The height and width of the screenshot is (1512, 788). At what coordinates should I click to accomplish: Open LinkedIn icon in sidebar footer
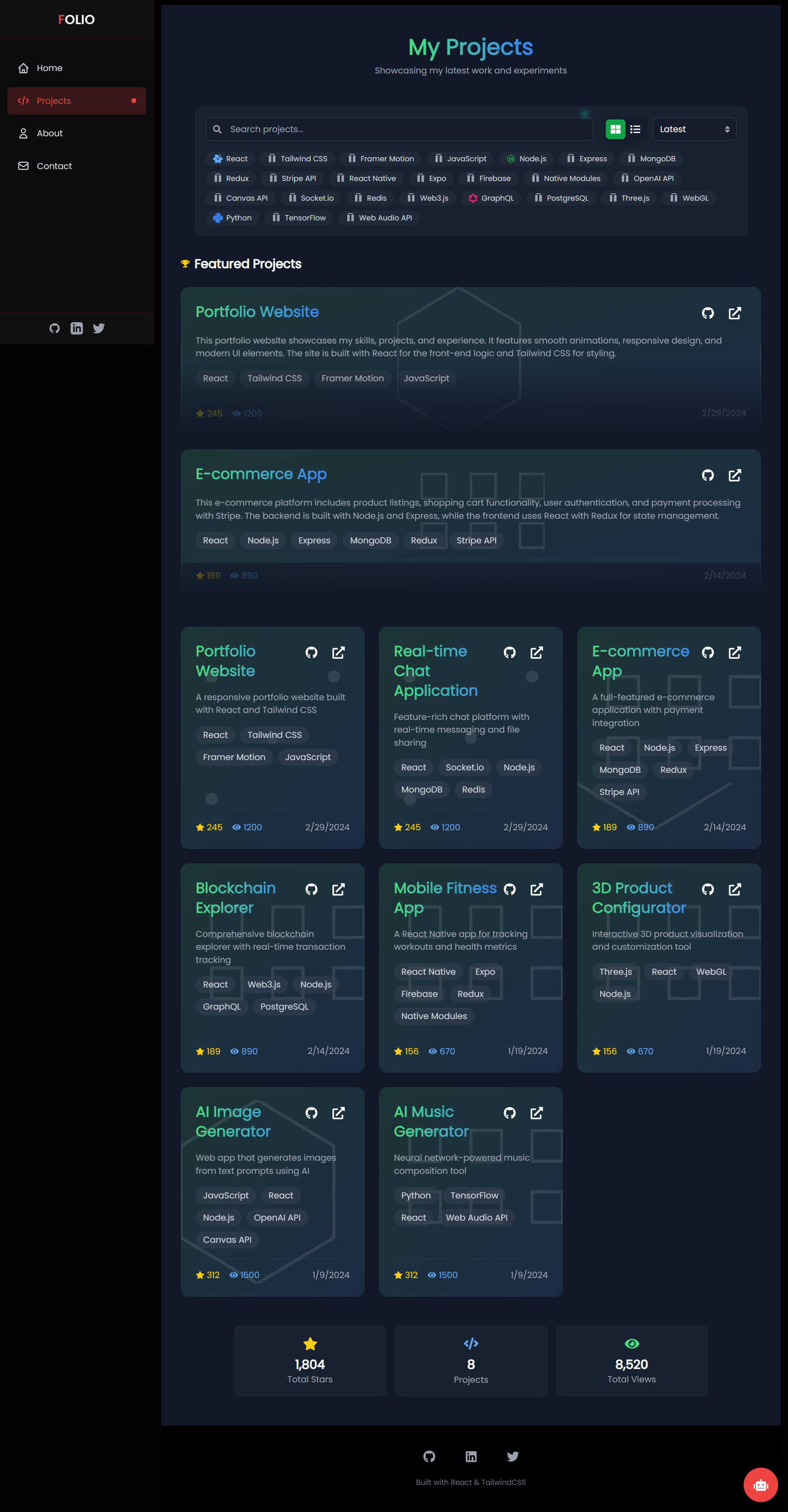pyautogui.click(x=77, y=328)
